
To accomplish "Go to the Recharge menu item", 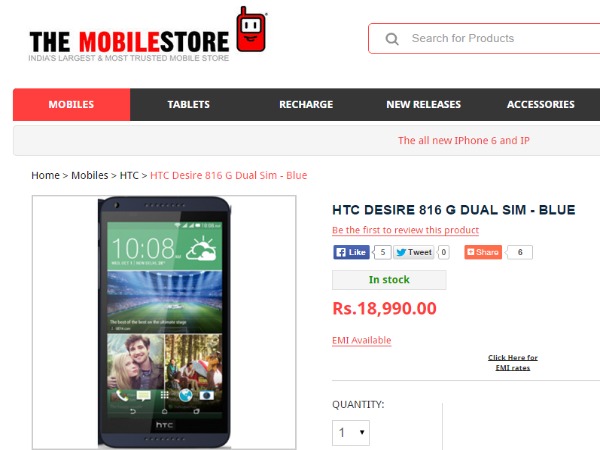I will (x=306, y=104).
